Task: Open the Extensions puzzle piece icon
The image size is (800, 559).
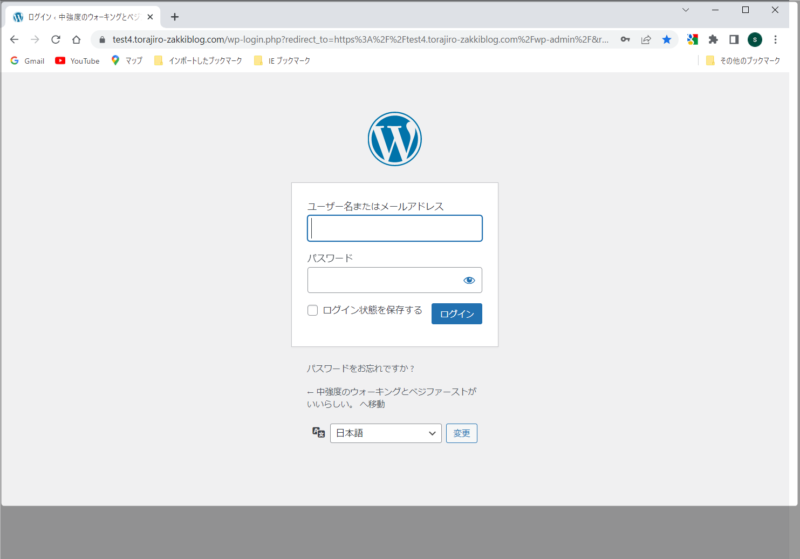Action: point(713,39)
